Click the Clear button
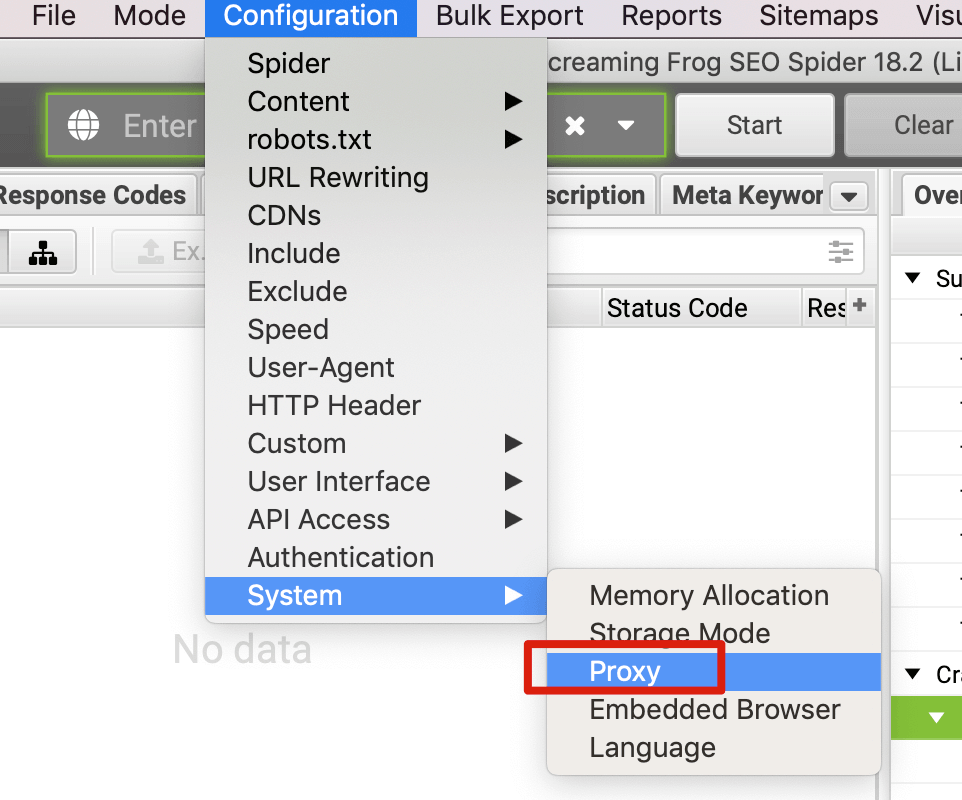 click(904, 125)
